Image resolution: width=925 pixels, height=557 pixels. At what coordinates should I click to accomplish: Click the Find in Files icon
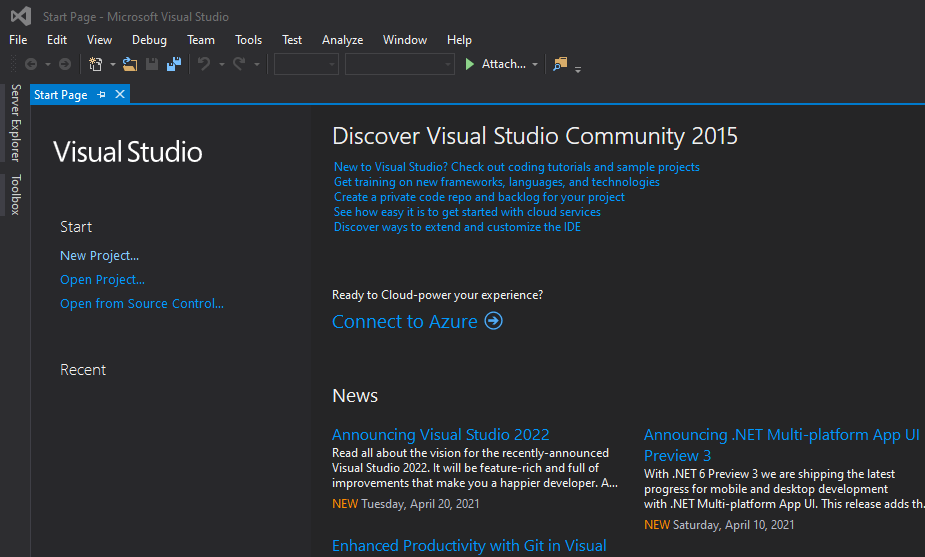(x=560, y=64)
